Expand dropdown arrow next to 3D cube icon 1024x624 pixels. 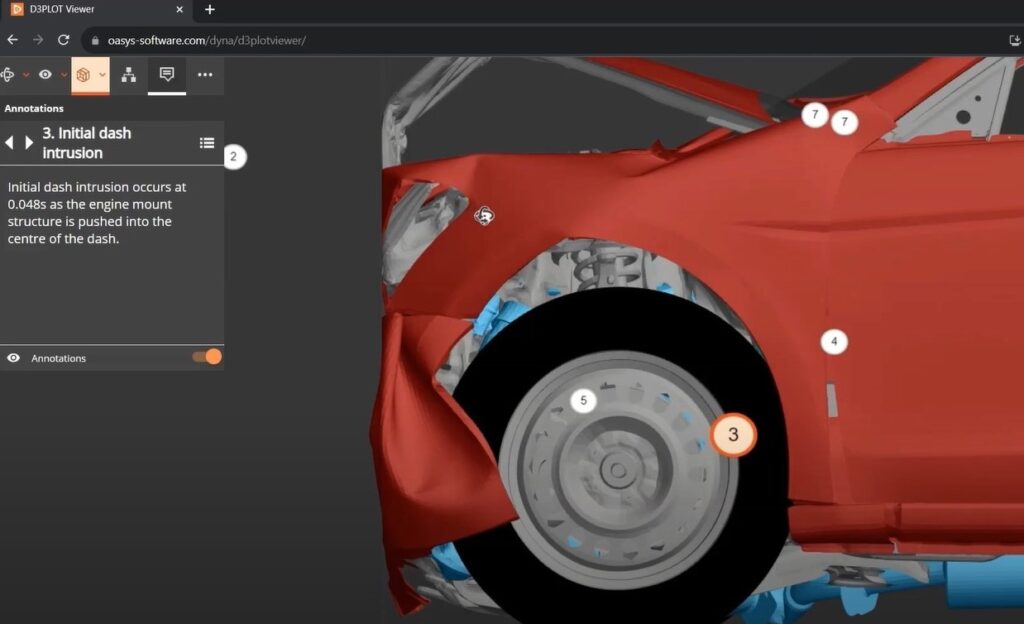102,75
